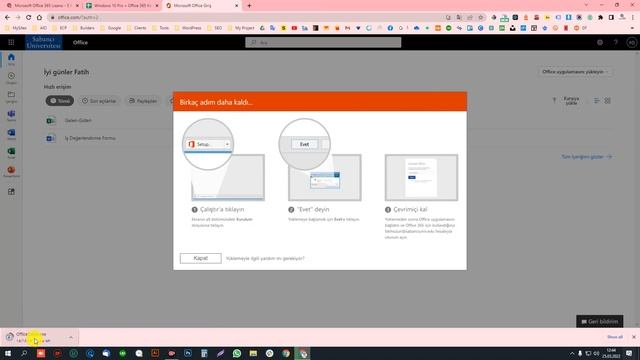Open the Chrome three-dot menu

pyautogui.click(x=633, y=18)
